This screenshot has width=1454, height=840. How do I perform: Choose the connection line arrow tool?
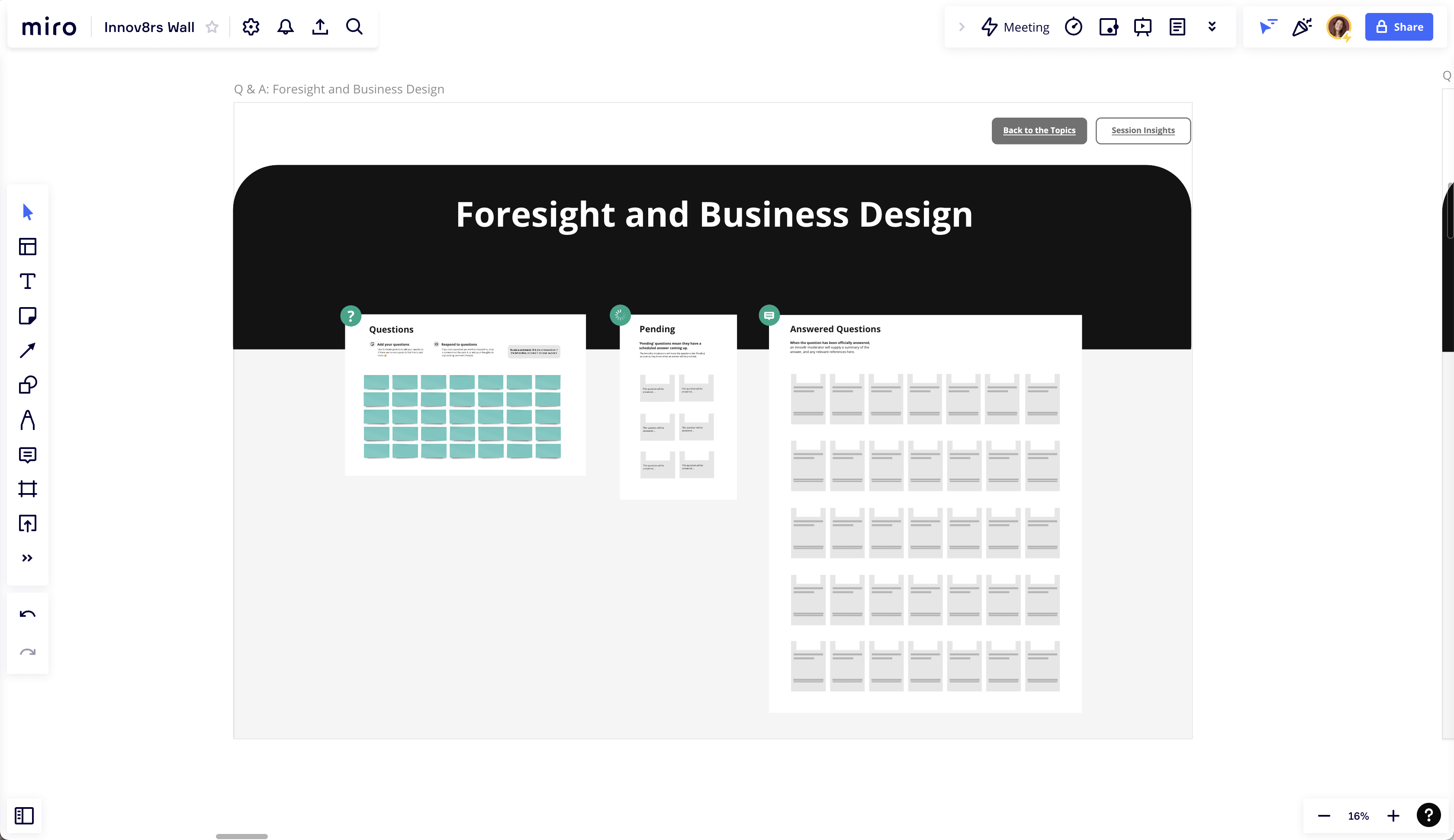[x=27, y=351]
